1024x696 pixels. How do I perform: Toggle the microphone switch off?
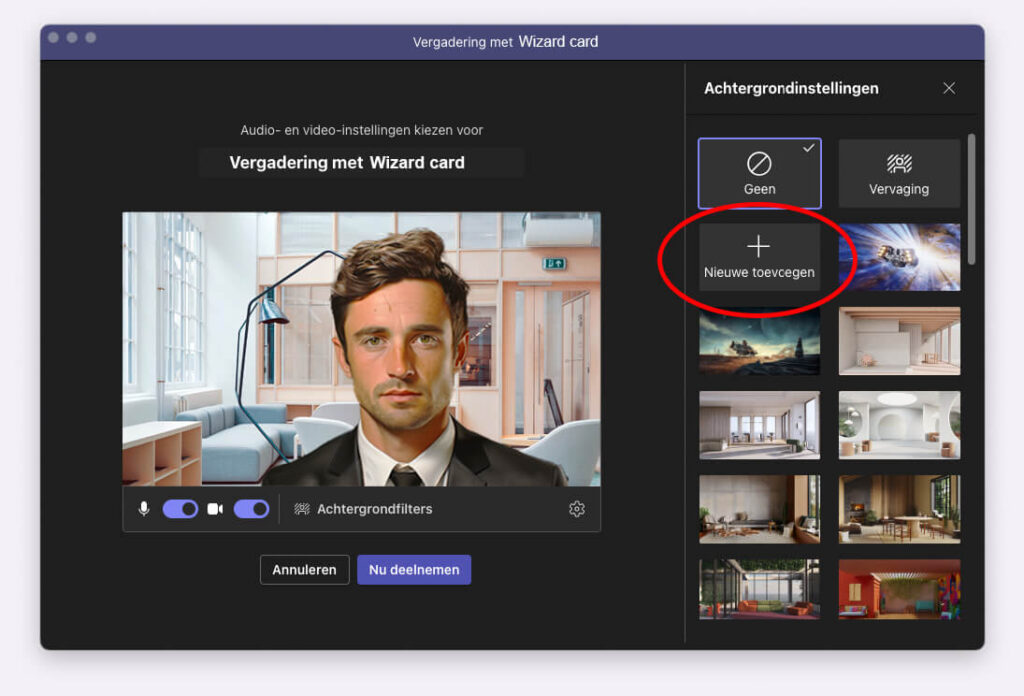pos(180,509)
